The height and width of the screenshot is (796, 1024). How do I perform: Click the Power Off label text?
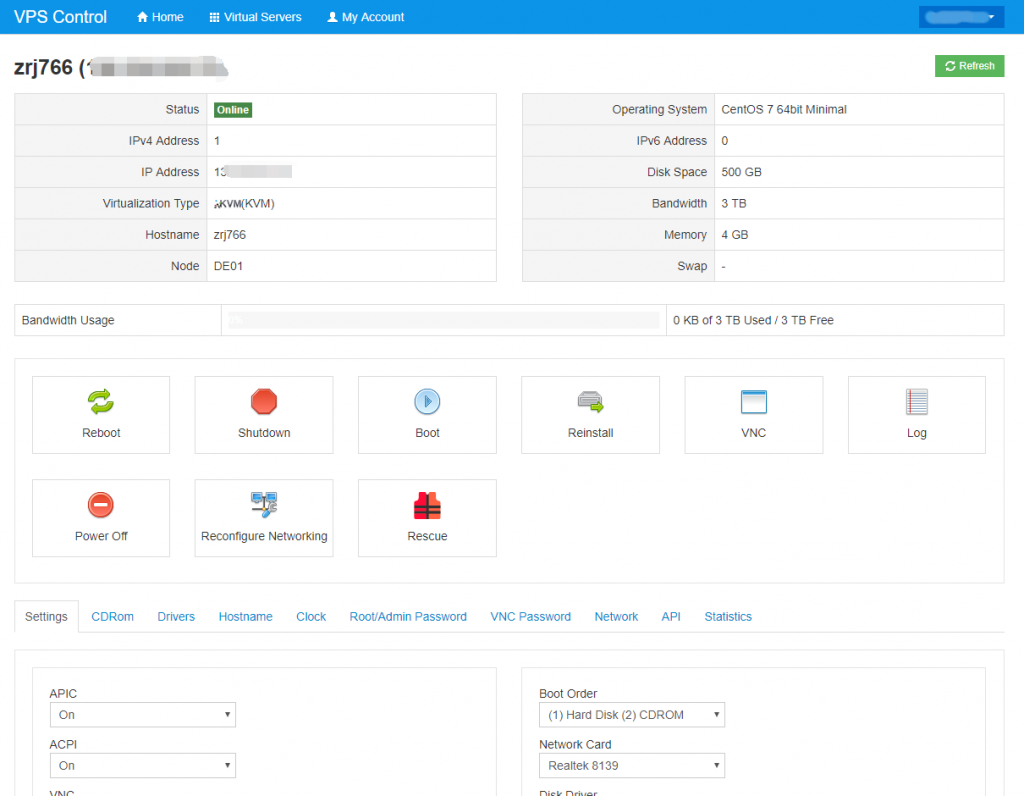[101, 536]
